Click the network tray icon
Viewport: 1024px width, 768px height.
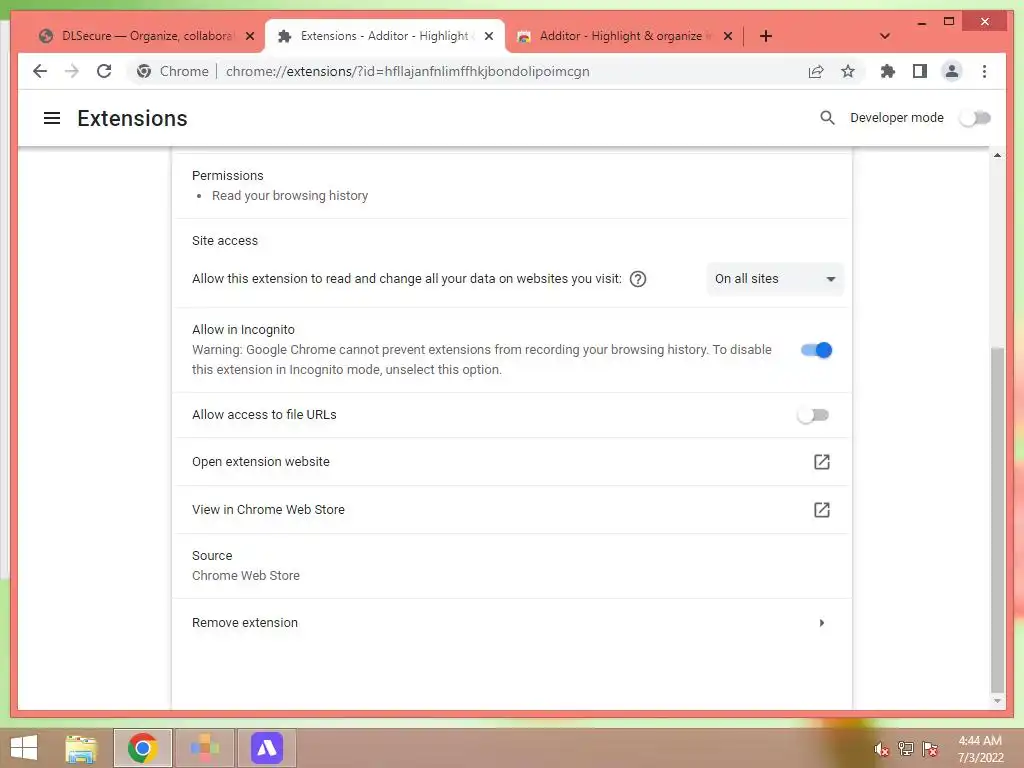905,749
